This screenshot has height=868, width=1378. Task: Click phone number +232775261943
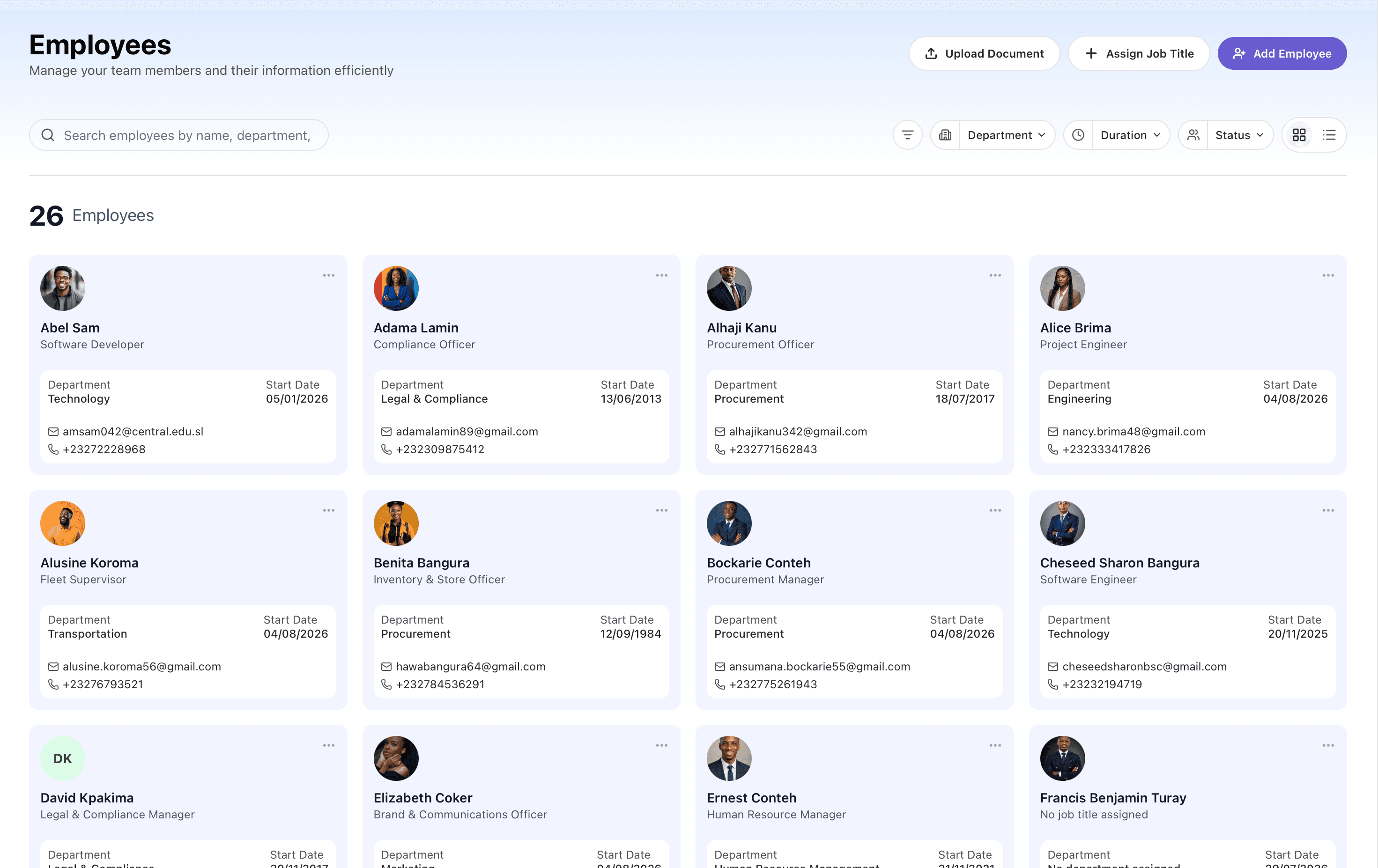coord(773,685)
